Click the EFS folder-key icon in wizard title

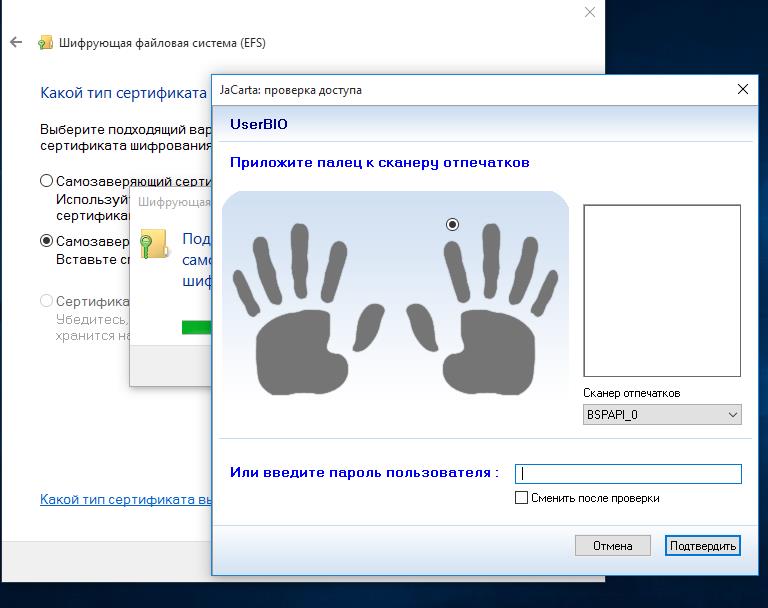coord(45,43)
